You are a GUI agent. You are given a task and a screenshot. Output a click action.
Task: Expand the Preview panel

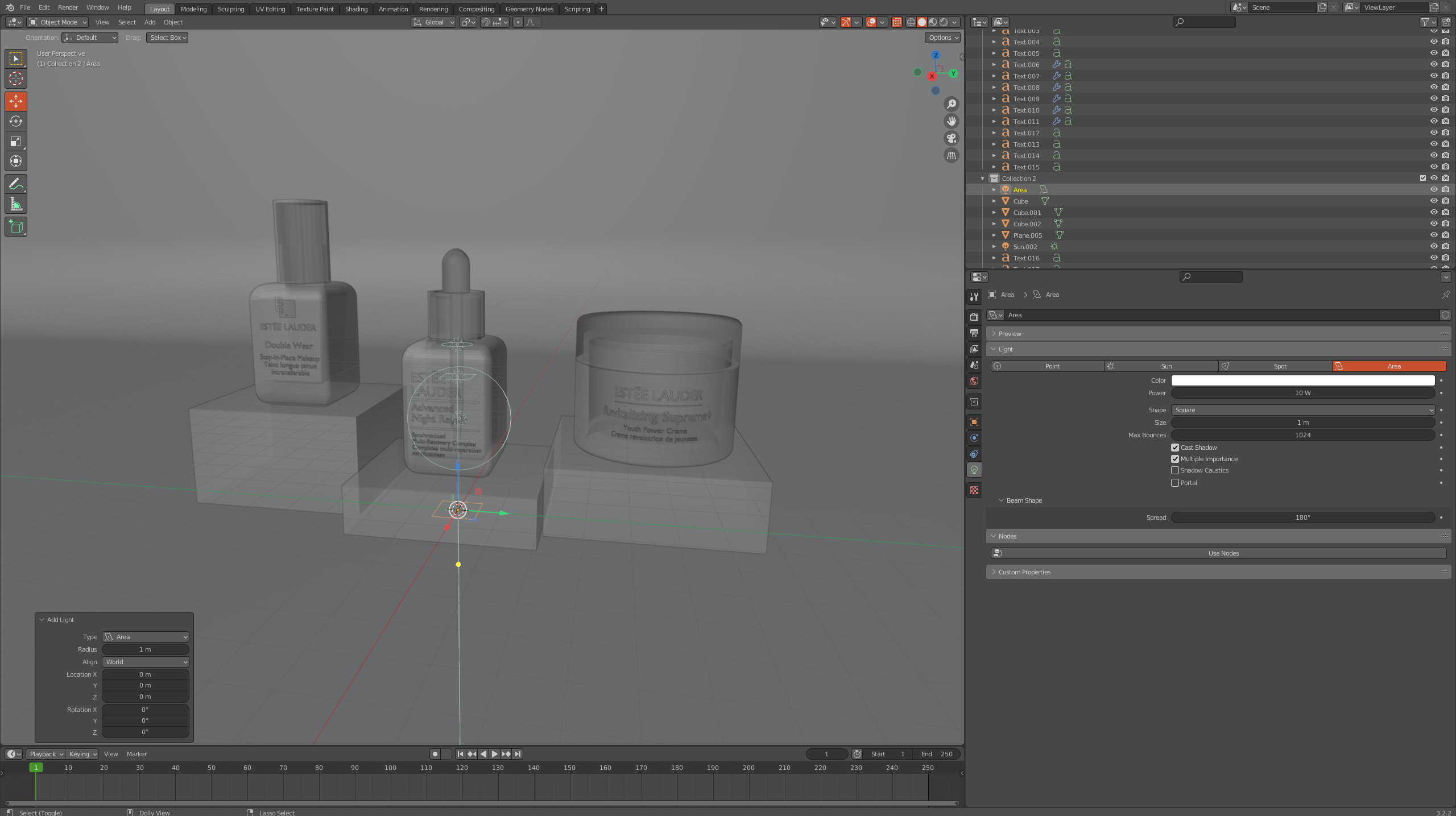tap(1218, 334)
